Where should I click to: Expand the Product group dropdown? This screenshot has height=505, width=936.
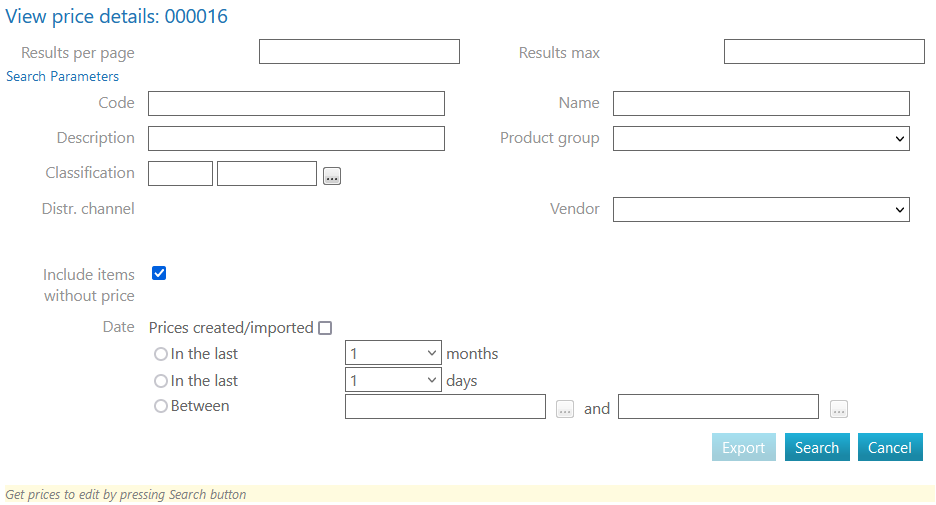click(x=761, y=139)
